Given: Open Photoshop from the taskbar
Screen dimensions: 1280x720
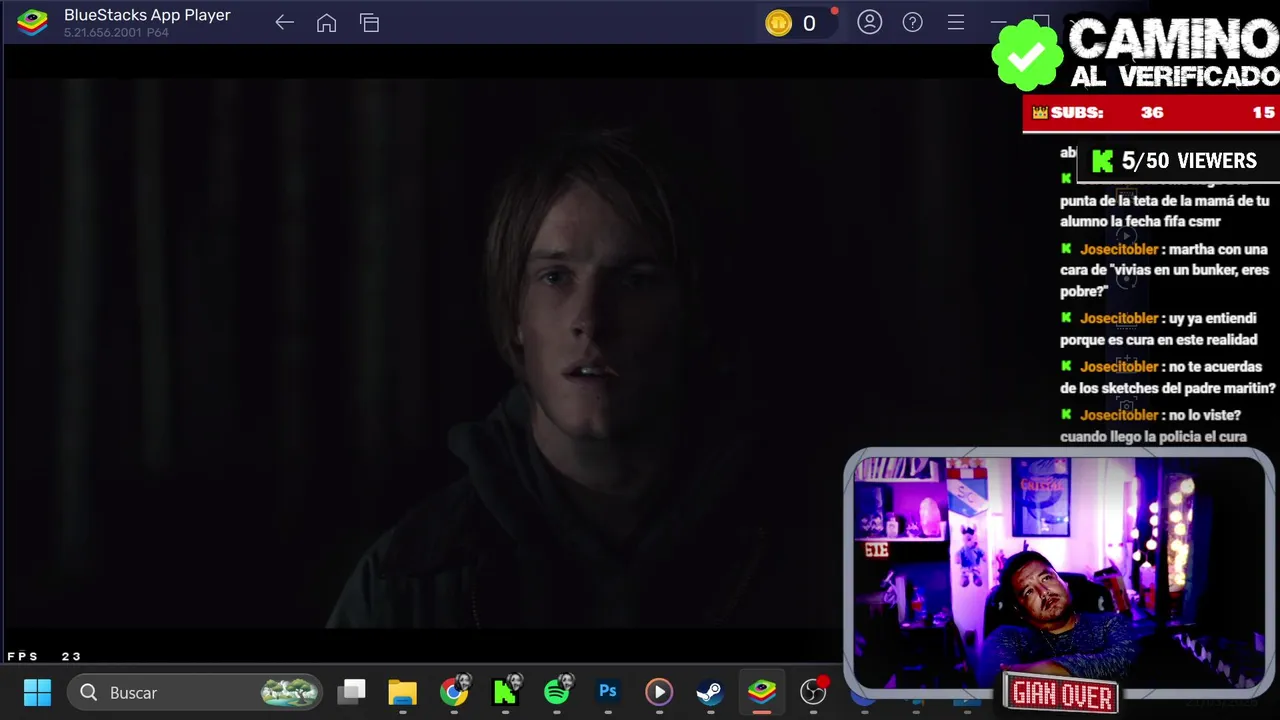Looking at the screenshot, I should 608,691.
